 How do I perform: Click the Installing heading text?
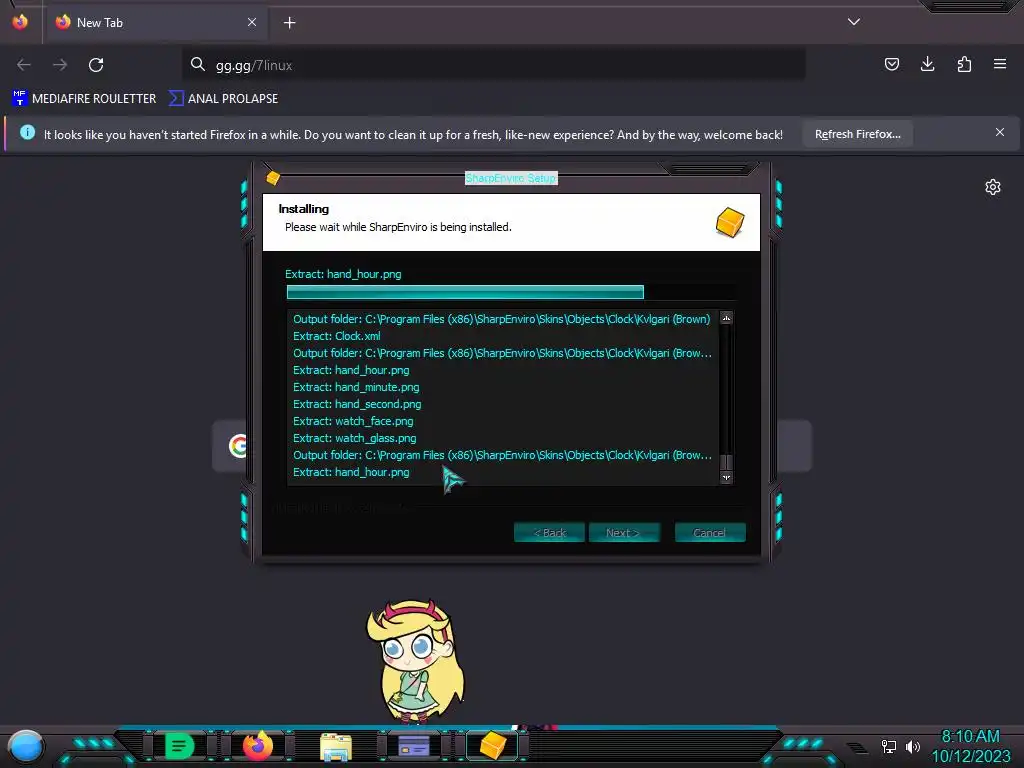[x=304, y=209]
